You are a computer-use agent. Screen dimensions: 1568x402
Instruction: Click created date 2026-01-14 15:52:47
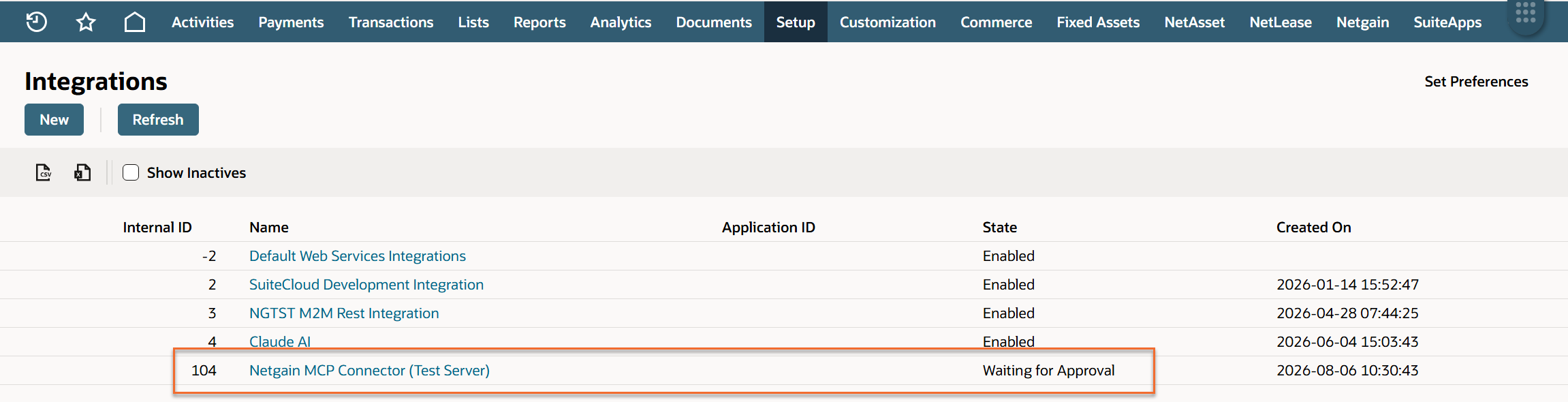[x=1347, y=284]
